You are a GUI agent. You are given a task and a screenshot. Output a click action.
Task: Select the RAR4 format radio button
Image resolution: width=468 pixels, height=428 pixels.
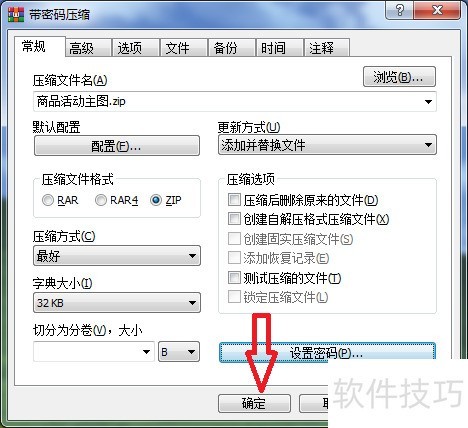click(101, 200)
